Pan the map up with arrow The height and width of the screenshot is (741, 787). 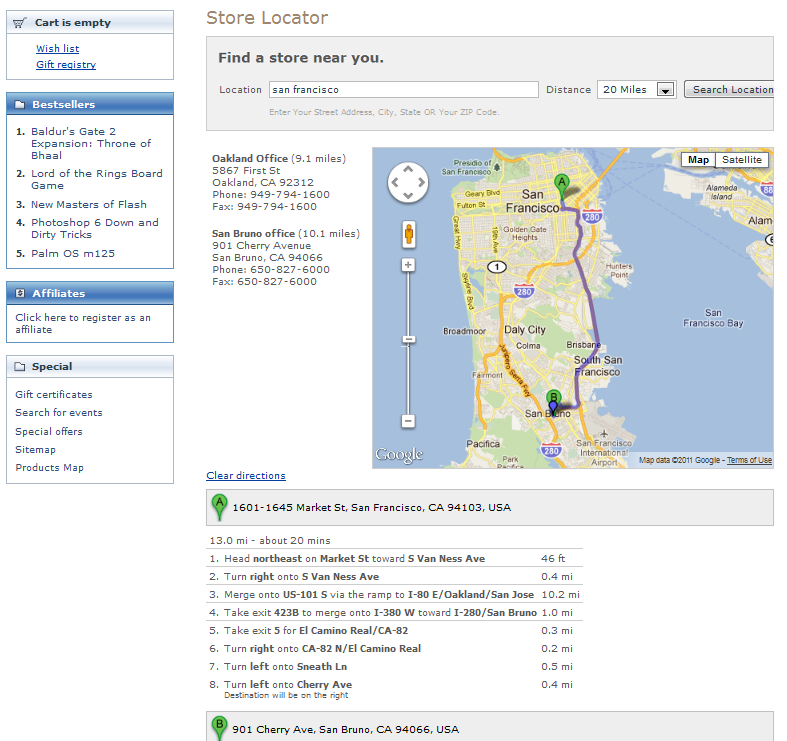tap(408, 169)
